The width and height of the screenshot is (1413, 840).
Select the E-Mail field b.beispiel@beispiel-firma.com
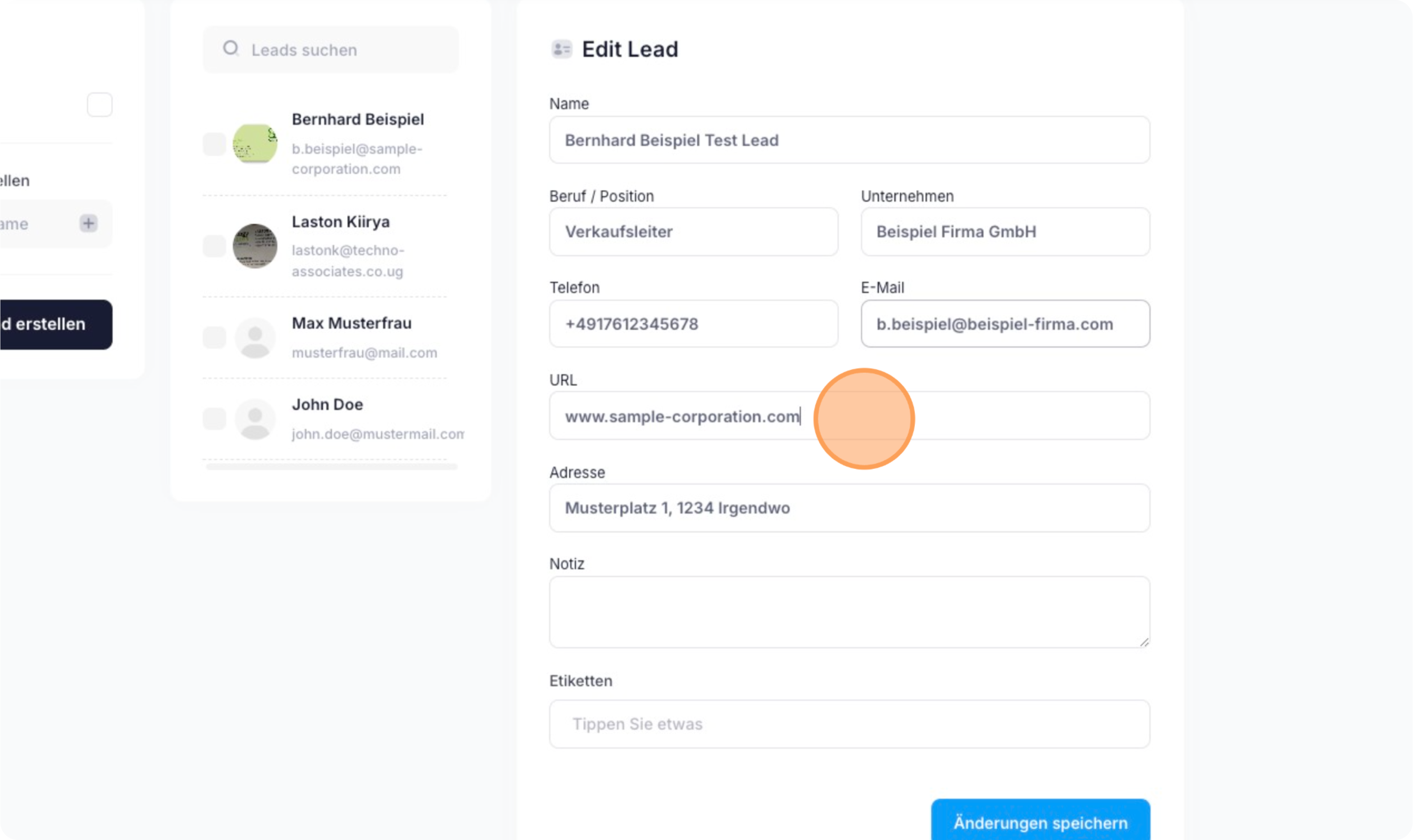(1005, 324)
